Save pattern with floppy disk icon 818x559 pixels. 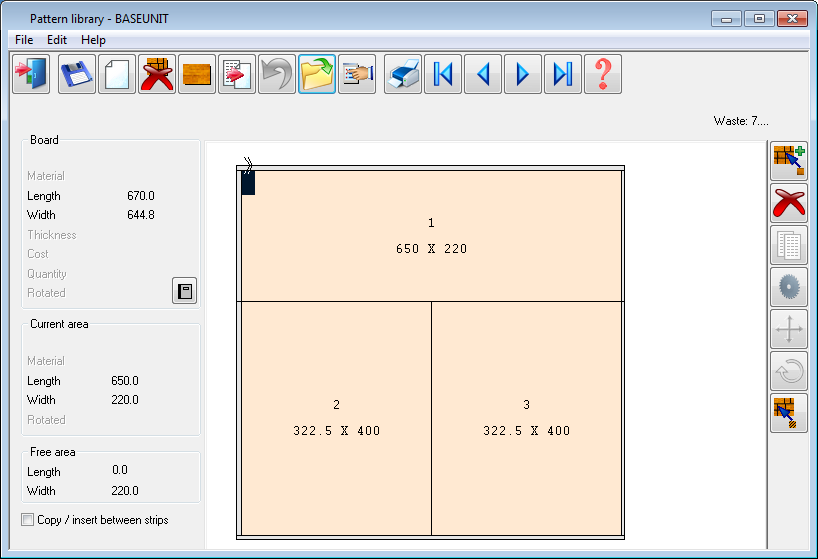(77, 74)
